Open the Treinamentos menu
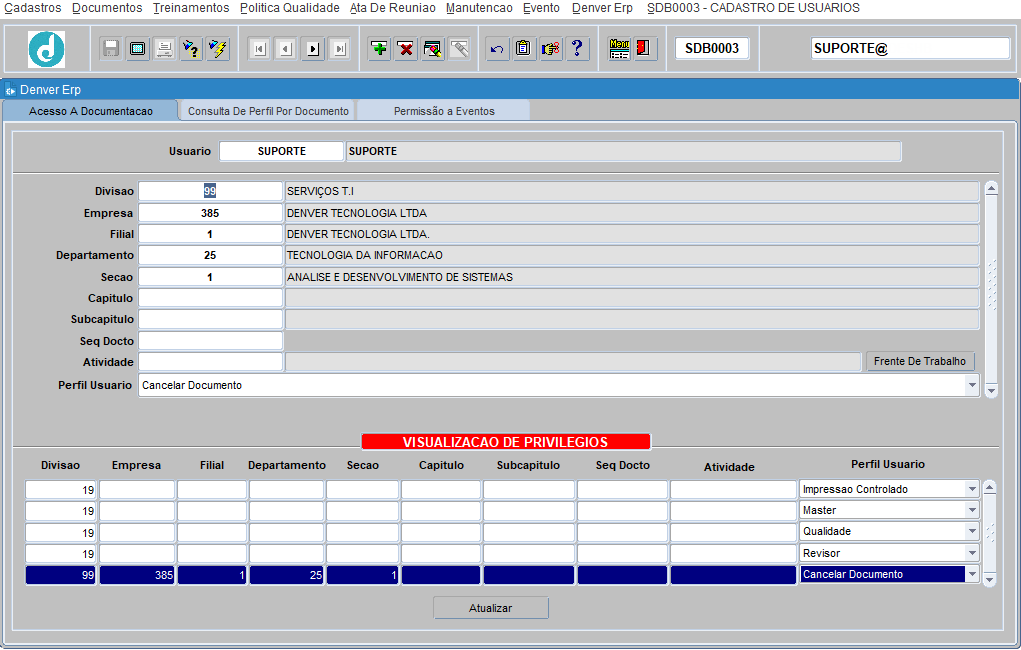1021x650 pixels. pyautogui.click(x=191, y=8)
